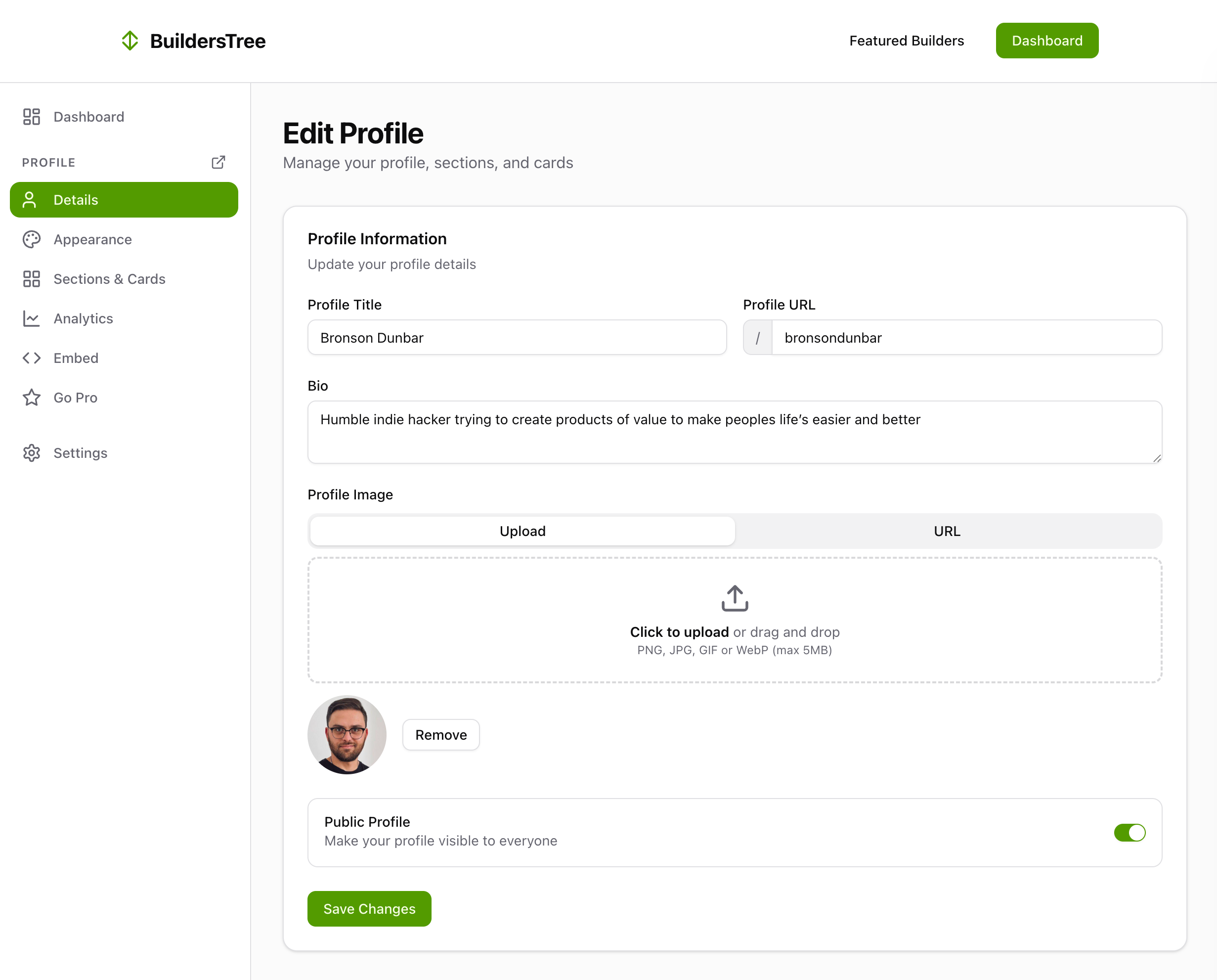The image size is (1217, 980).
Task: Toggle the Public Profile switch off
Action: point(1129,832)
